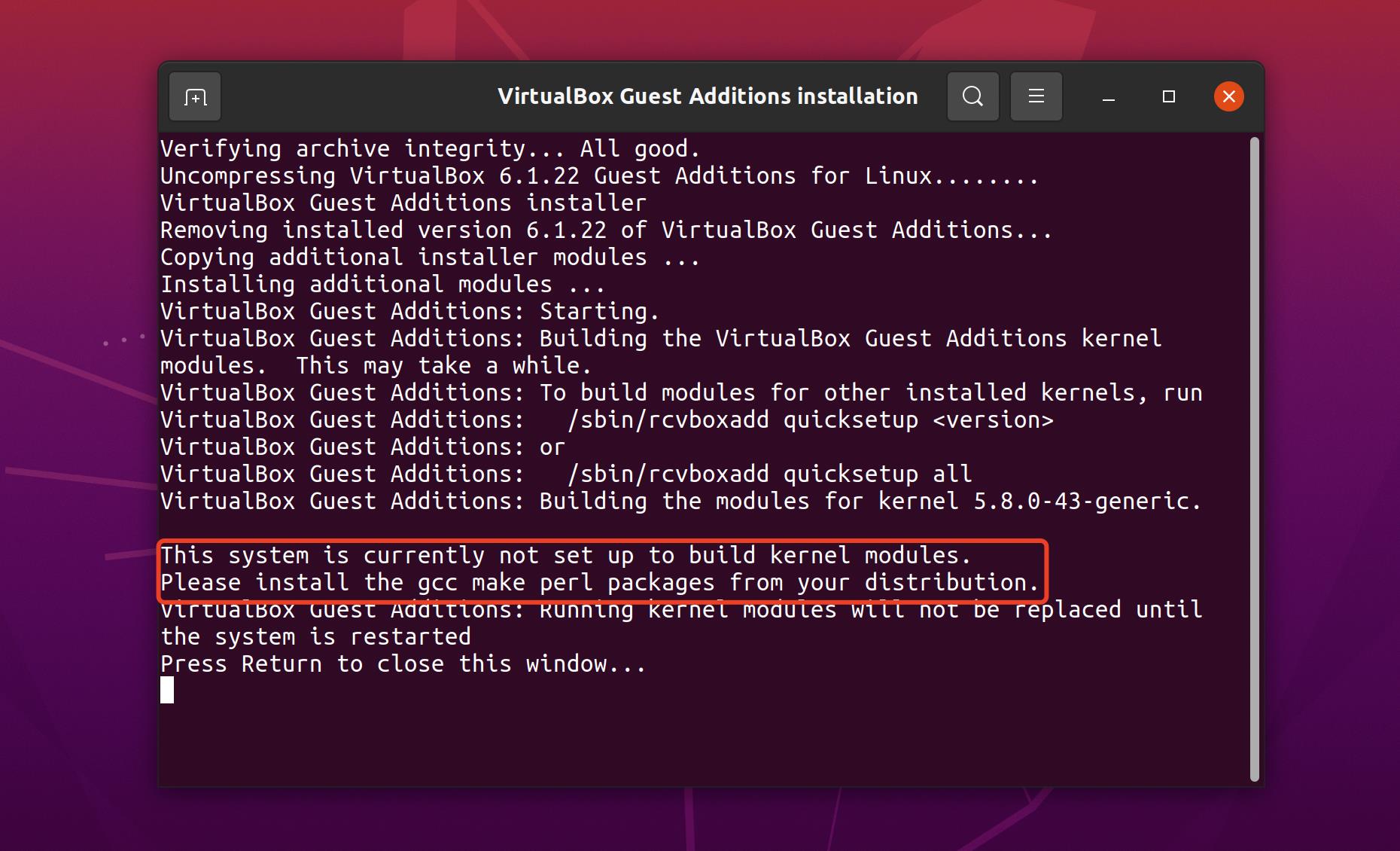Viewport: 1400px width, 851px height.
Task: Click the terminal cursor block
Action: (167, 690)
